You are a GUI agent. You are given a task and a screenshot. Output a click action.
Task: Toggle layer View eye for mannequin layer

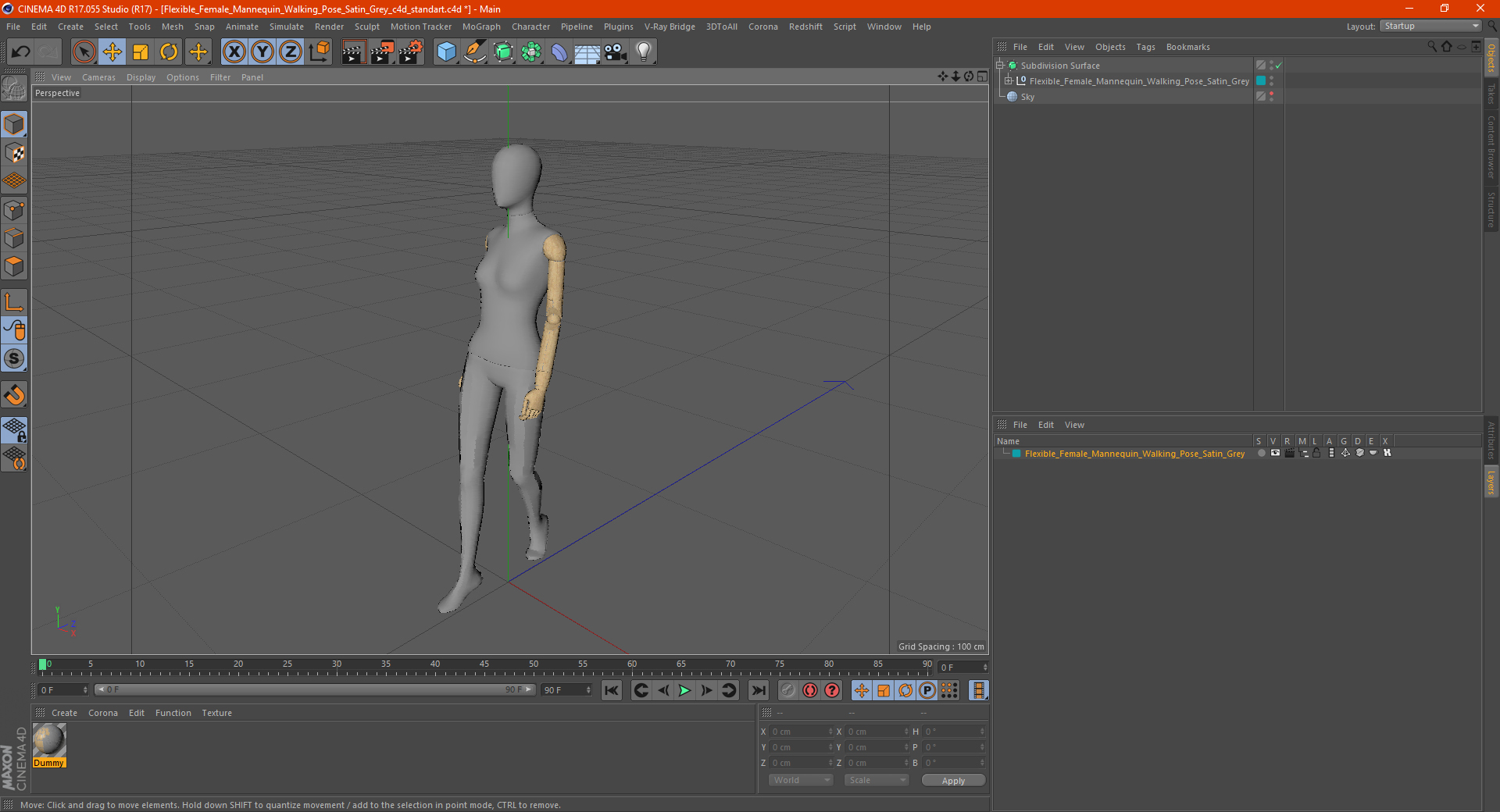1275,453
